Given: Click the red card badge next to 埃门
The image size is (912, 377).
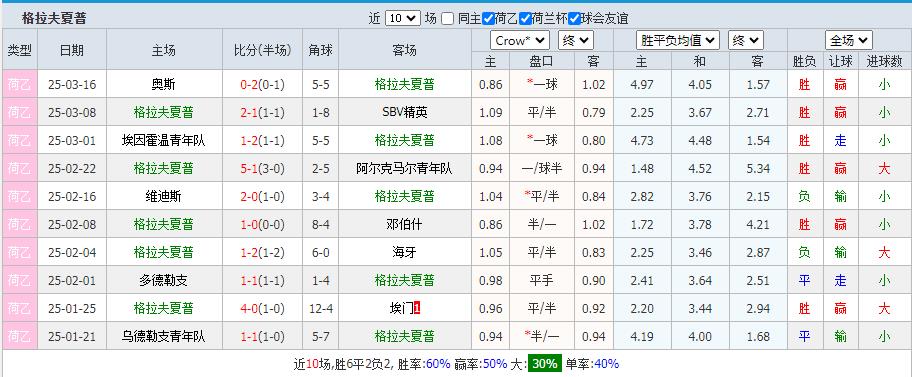Looking at the screenshot, I should [x=417, y=308].
